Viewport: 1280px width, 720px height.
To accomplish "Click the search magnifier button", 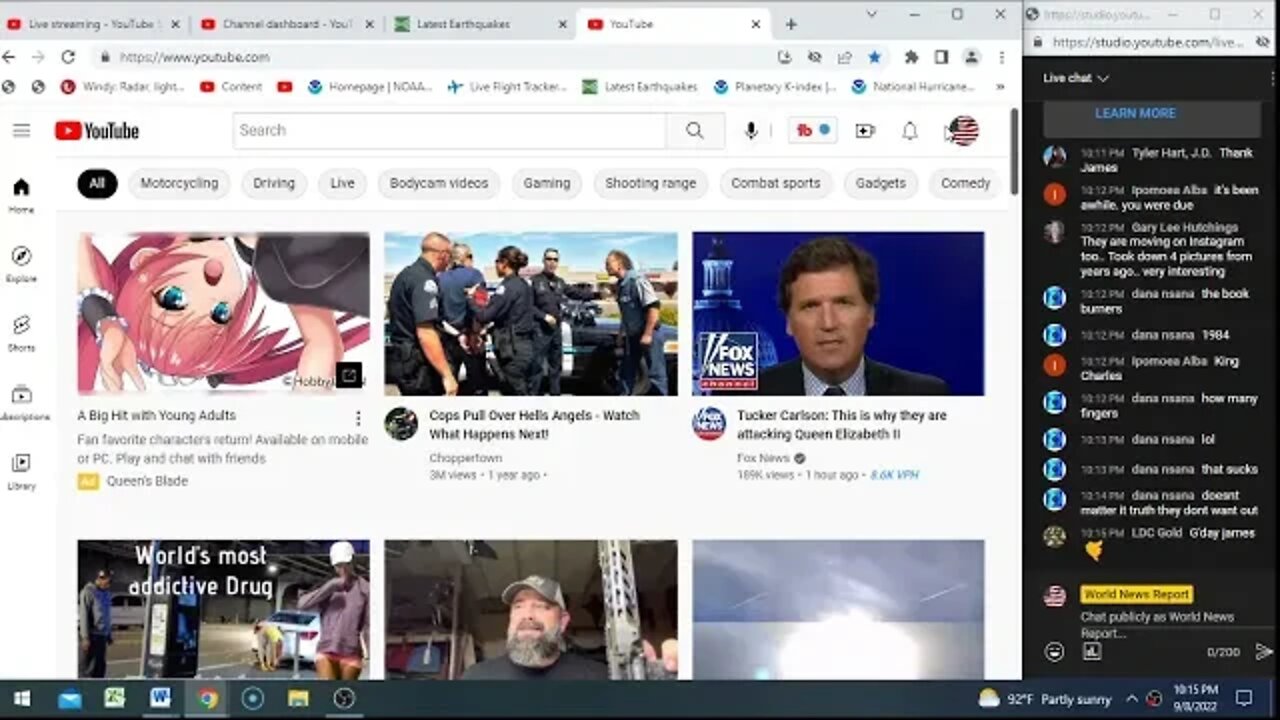I will tap(695, 130).
